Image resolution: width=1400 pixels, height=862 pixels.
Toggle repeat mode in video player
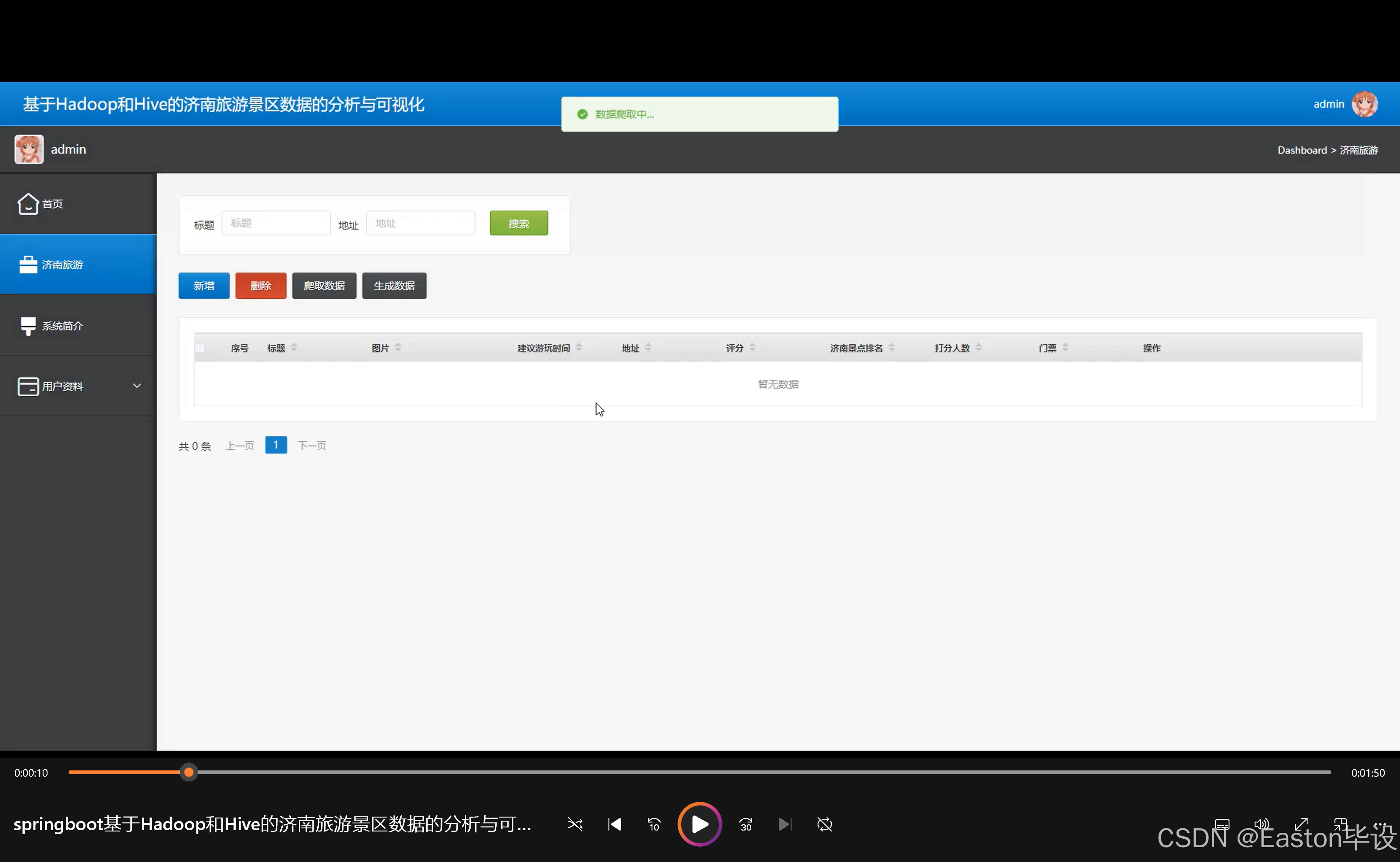(824, 824)
